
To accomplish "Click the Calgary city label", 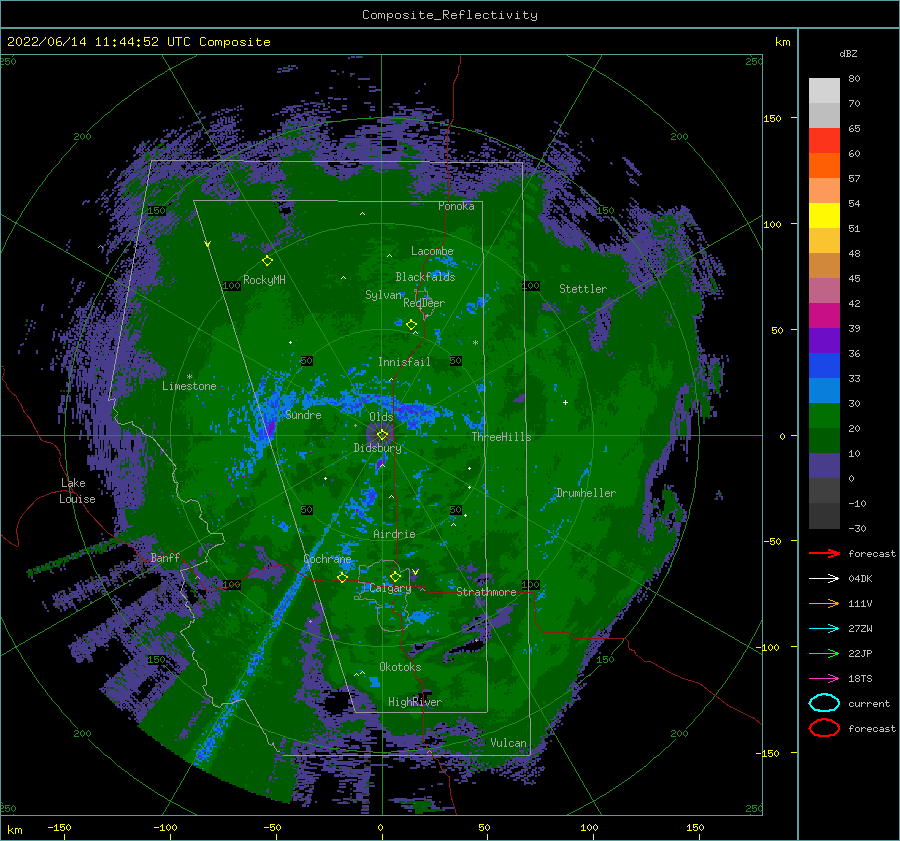I will tap(390, 588).
